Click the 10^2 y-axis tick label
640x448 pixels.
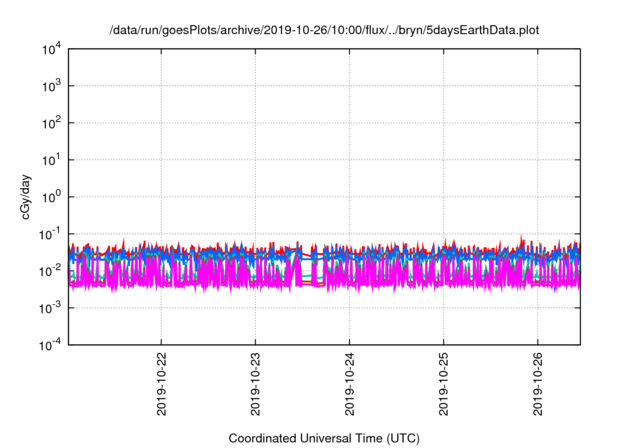[x=51, y=123]
